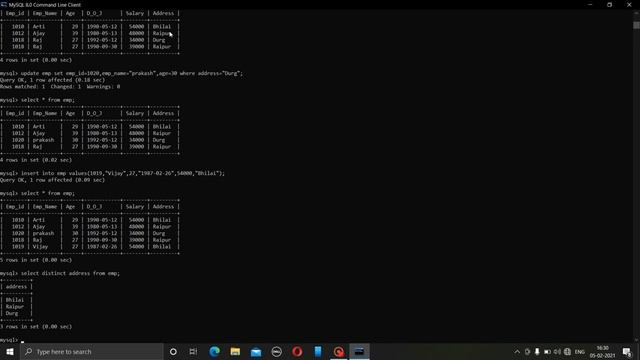Click 'Query OK, 1 row affected (0.09 sec)'
This screenshot has width=640, height=360.
[x=52, y=180]
